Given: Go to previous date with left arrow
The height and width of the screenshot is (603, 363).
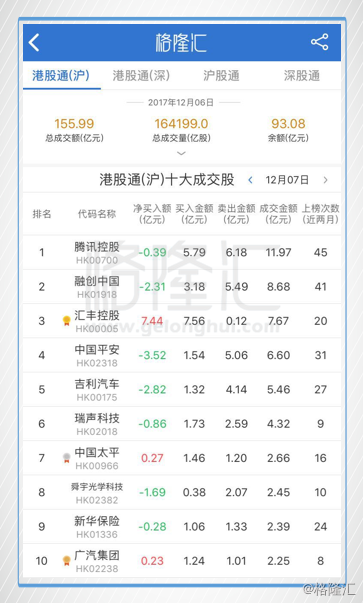Looking at the screenshot, I should (250, 180).
